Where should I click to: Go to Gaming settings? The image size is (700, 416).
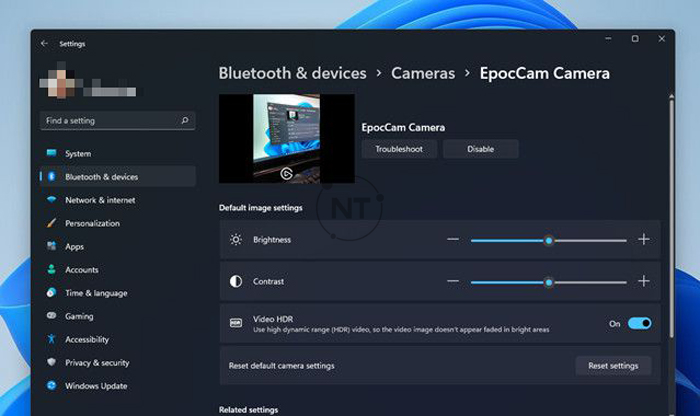point(118,316)
